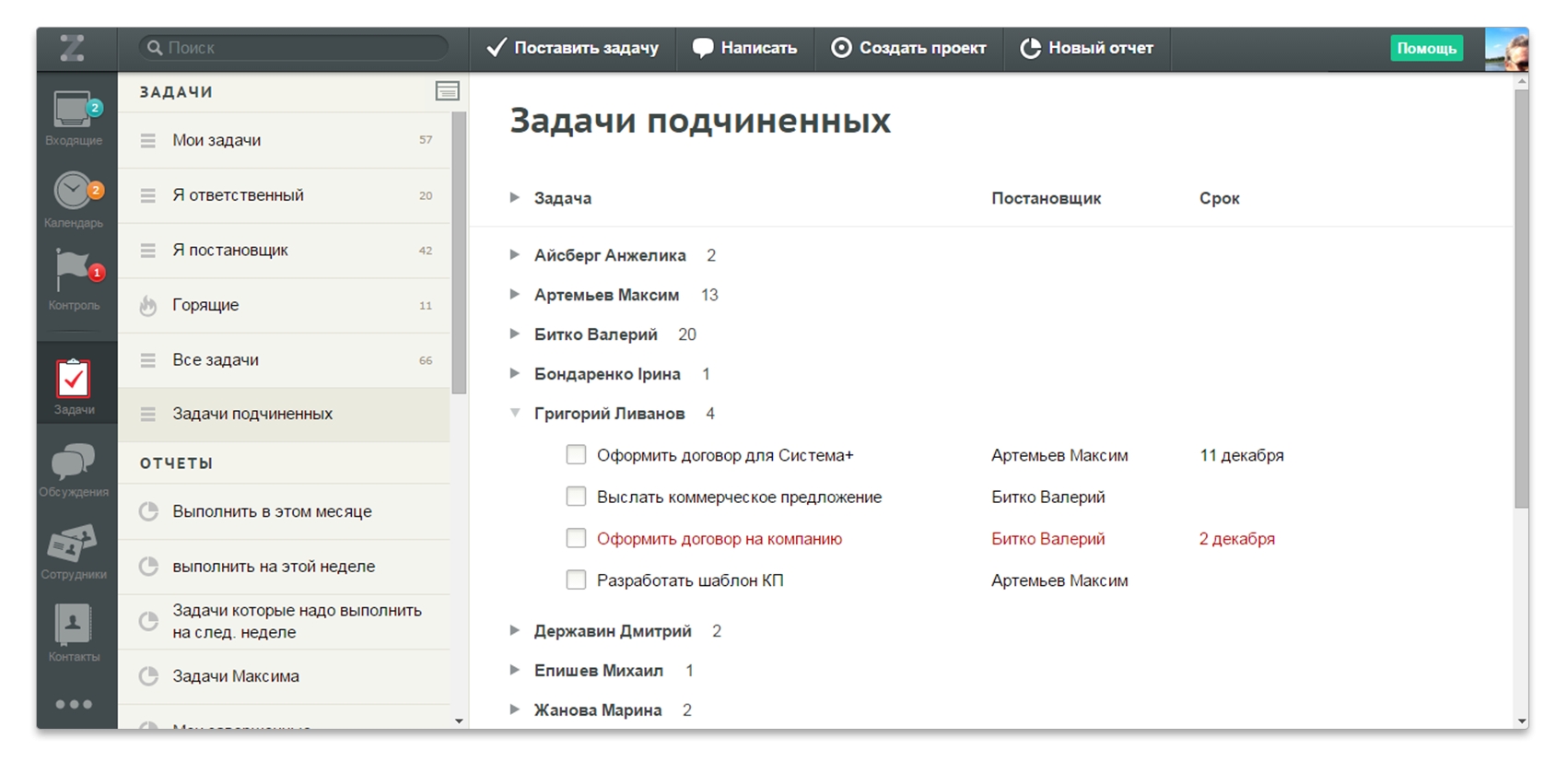Screen dimensions: 1568x773
Task: Open Я постановщик list
Action: (284, 251)
